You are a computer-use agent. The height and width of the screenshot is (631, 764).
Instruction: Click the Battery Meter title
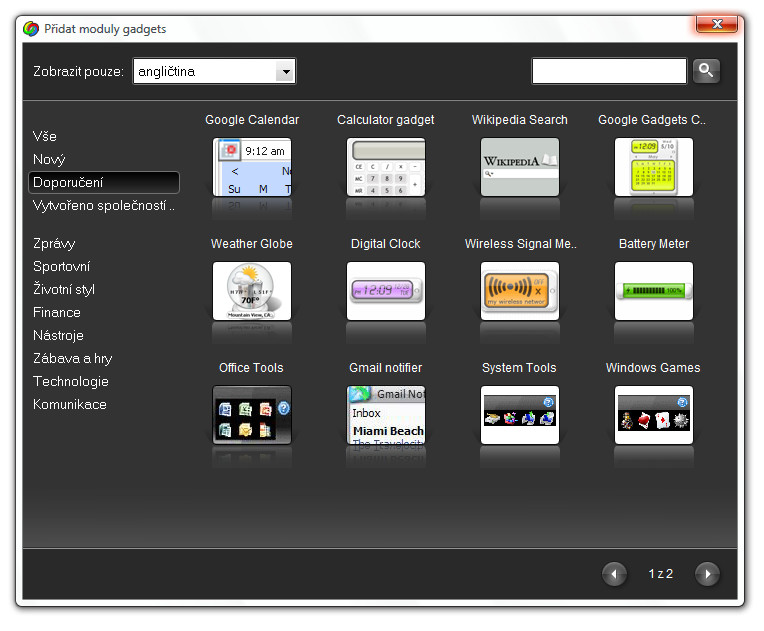click(x=654, y=244)
